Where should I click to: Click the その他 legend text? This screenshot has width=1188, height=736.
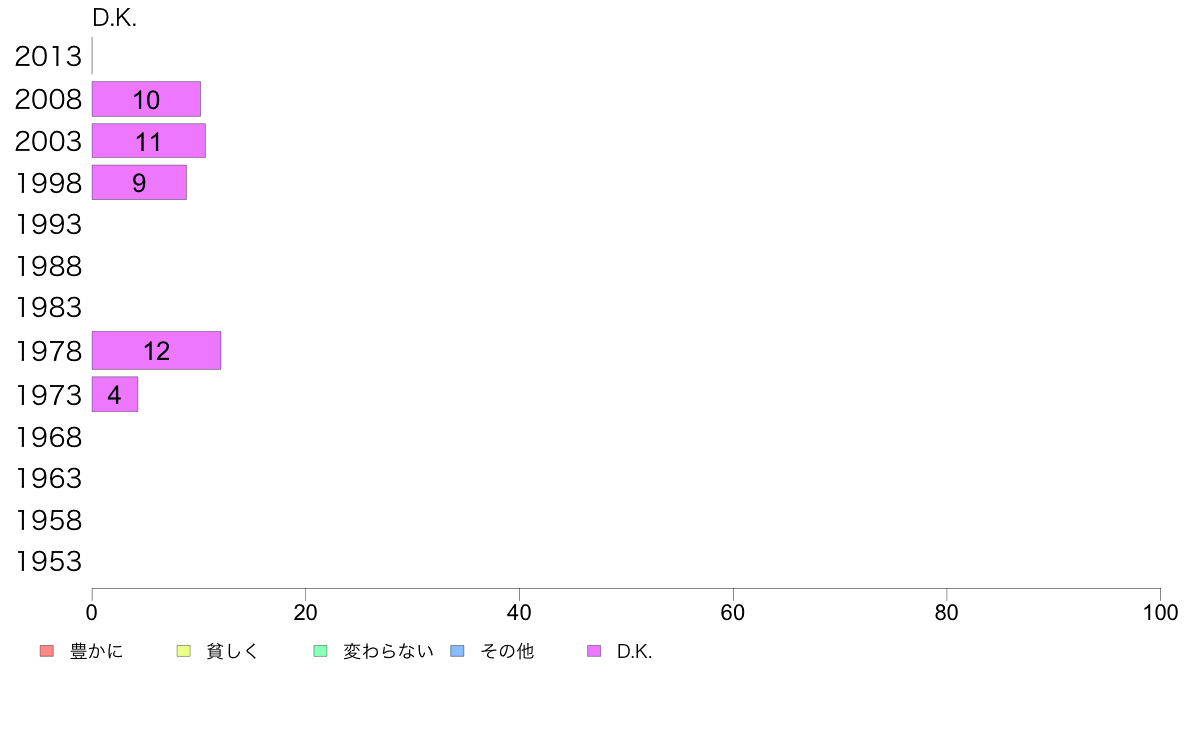click(x=507, y=651)
